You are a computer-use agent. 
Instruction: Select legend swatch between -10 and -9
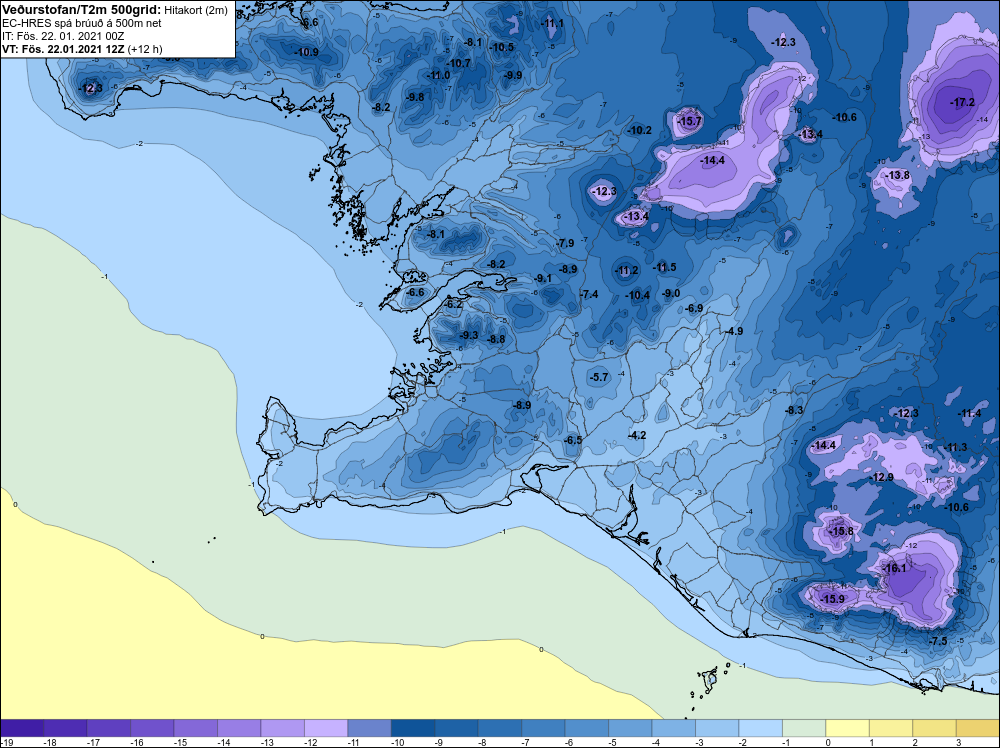pos(413,728)
